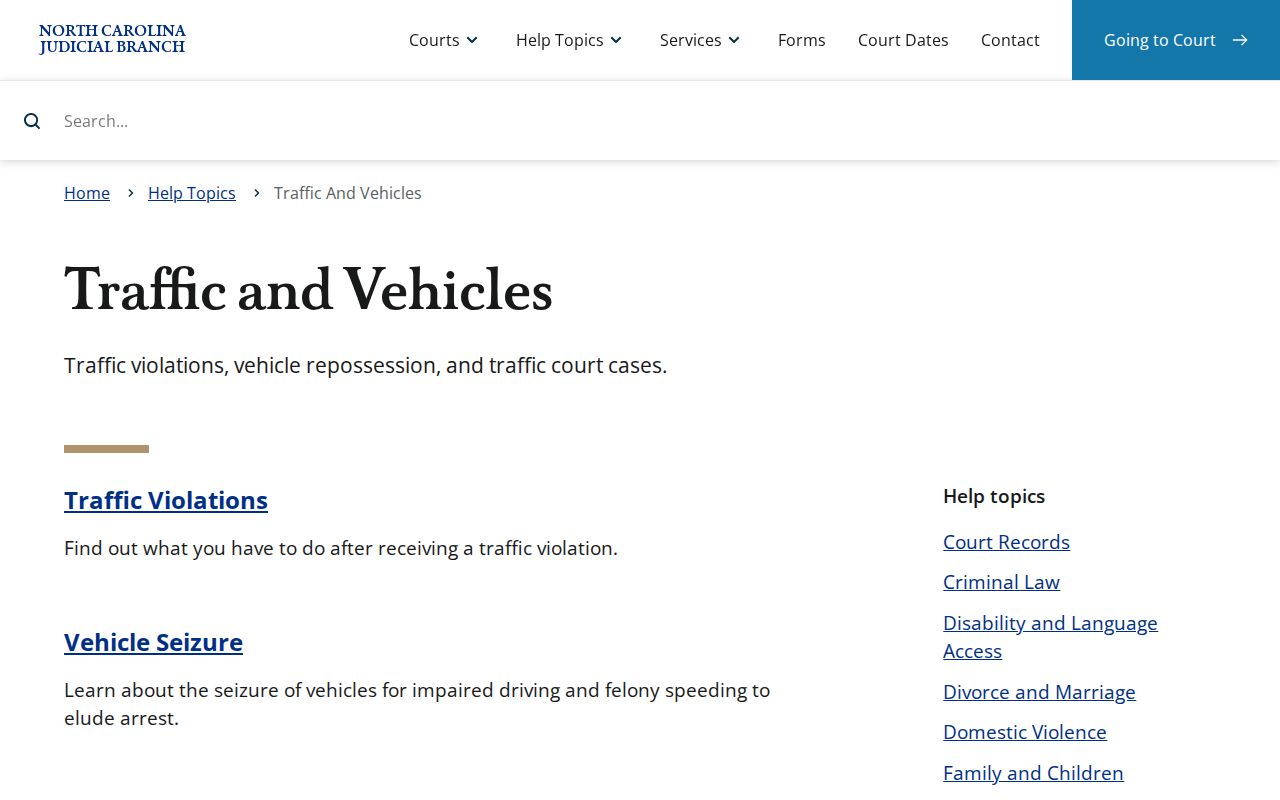
Task: Open Criminal Law help topic
Action: pos(1001,582)
